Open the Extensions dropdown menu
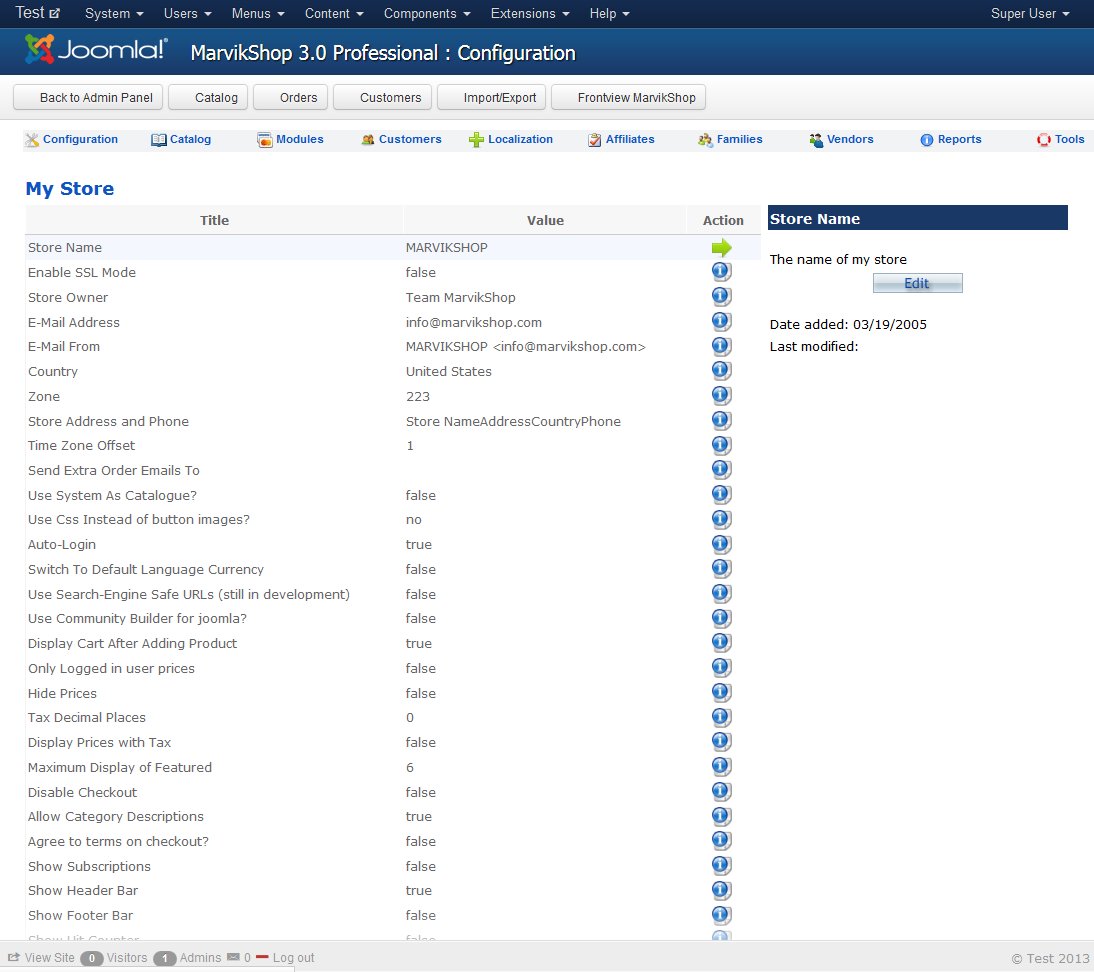The width and height of the screenshot is (1094, 972). coord(530,13)
